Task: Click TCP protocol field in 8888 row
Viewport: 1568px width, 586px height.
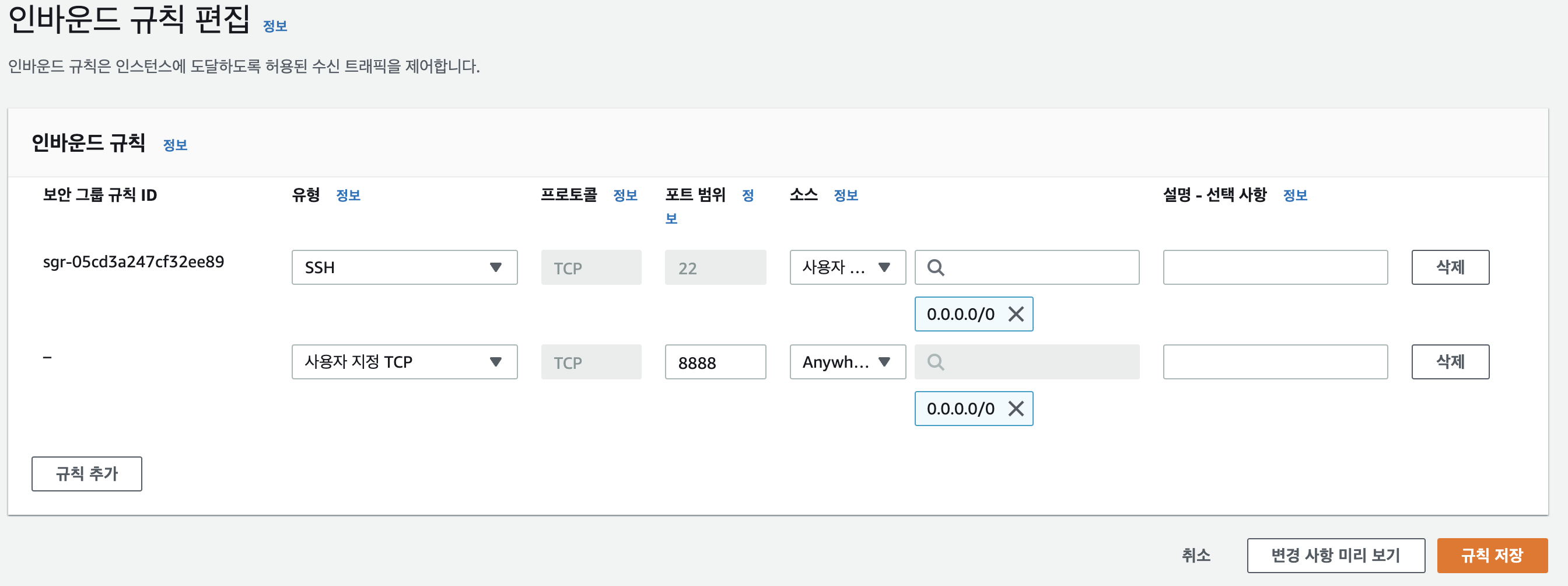Action: point(590,362)
